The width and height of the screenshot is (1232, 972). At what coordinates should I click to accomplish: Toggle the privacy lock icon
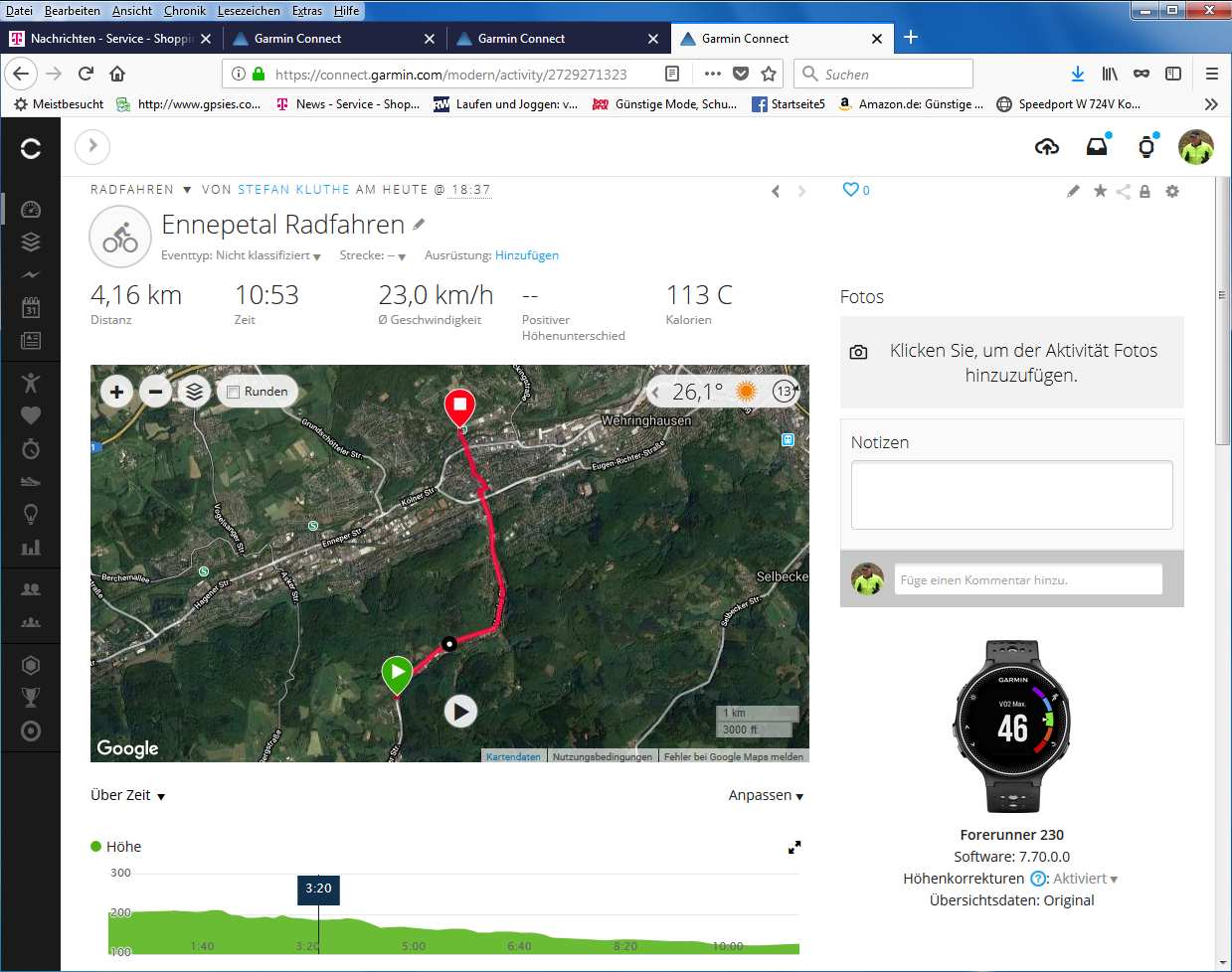[1144, 192]
